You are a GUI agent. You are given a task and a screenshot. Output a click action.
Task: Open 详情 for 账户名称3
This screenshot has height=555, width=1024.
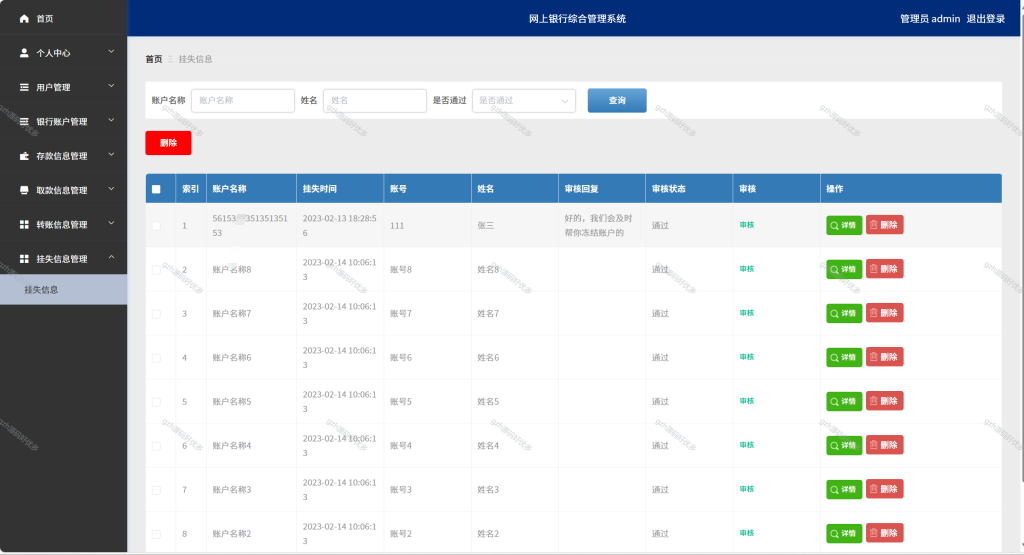point(844,490)
